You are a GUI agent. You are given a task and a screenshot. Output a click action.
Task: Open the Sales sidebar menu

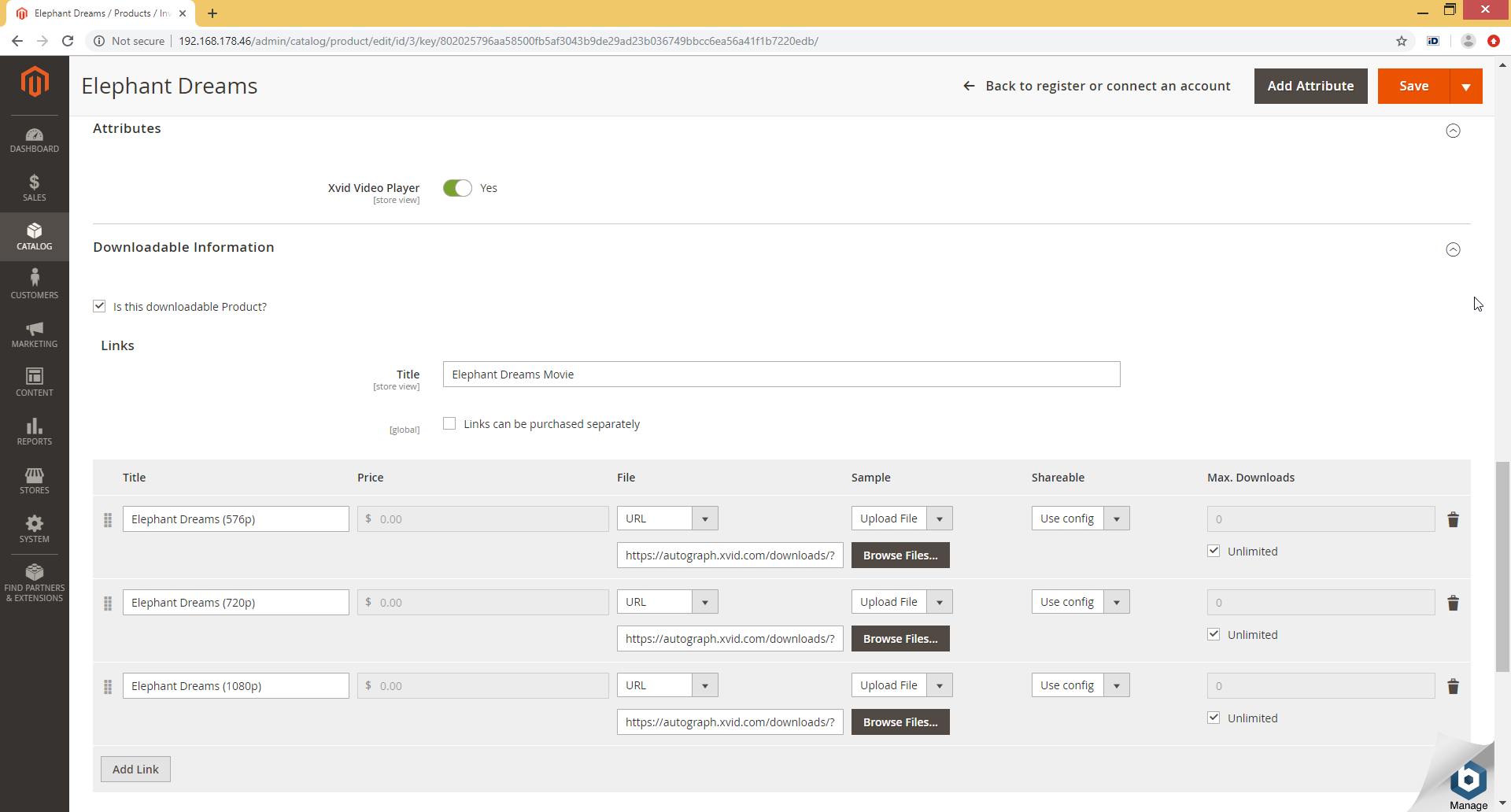click(35, 189)
